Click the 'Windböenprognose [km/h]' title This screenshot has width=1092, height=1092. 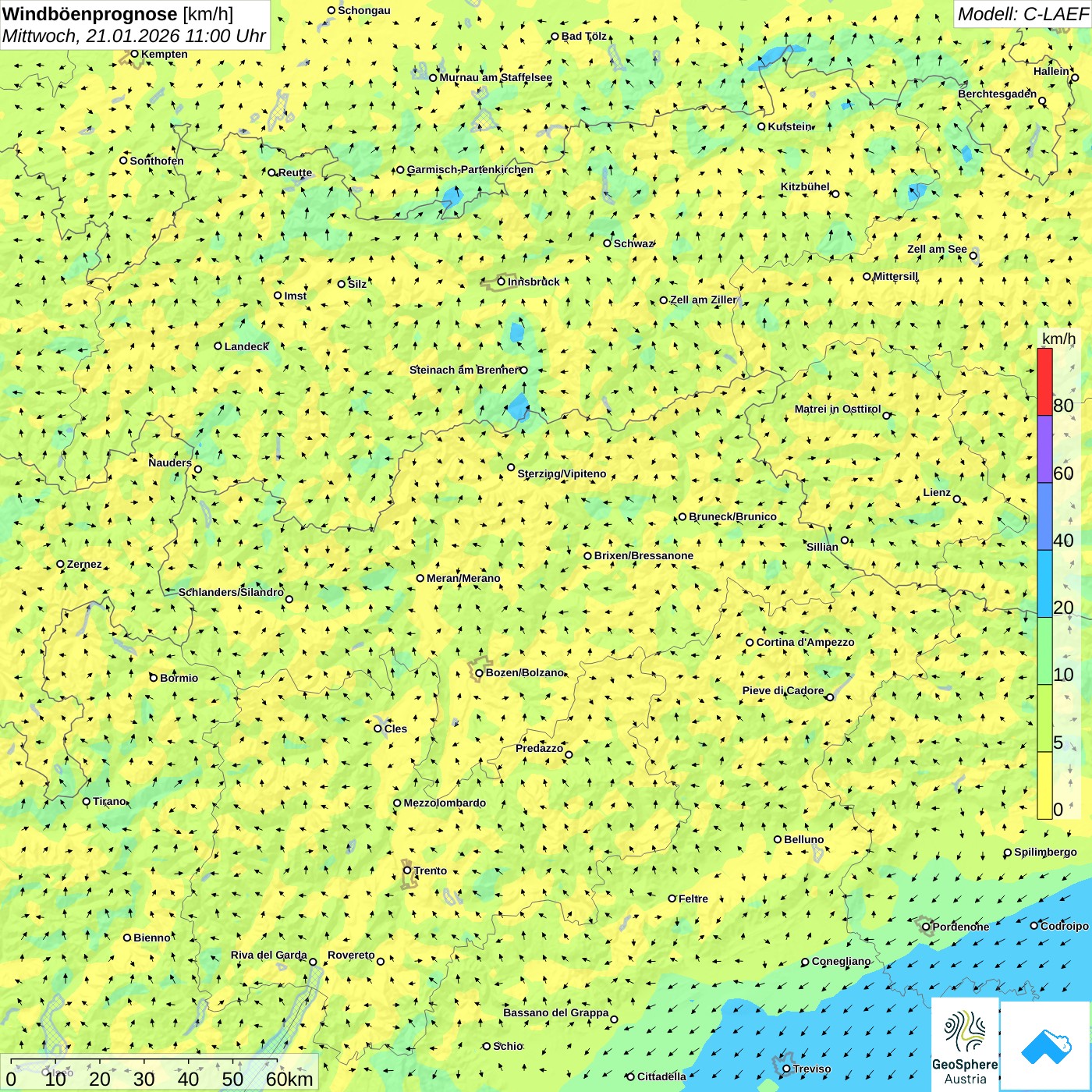tap(118, 14)
